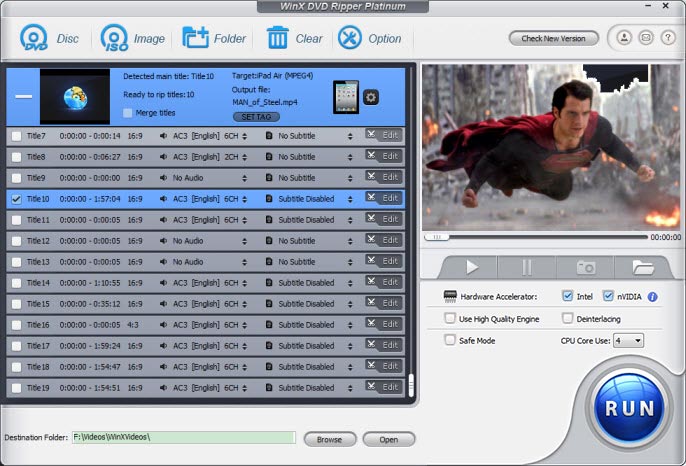
Task: Clear the title list with trash icon
Action: (x=277, y=38)
